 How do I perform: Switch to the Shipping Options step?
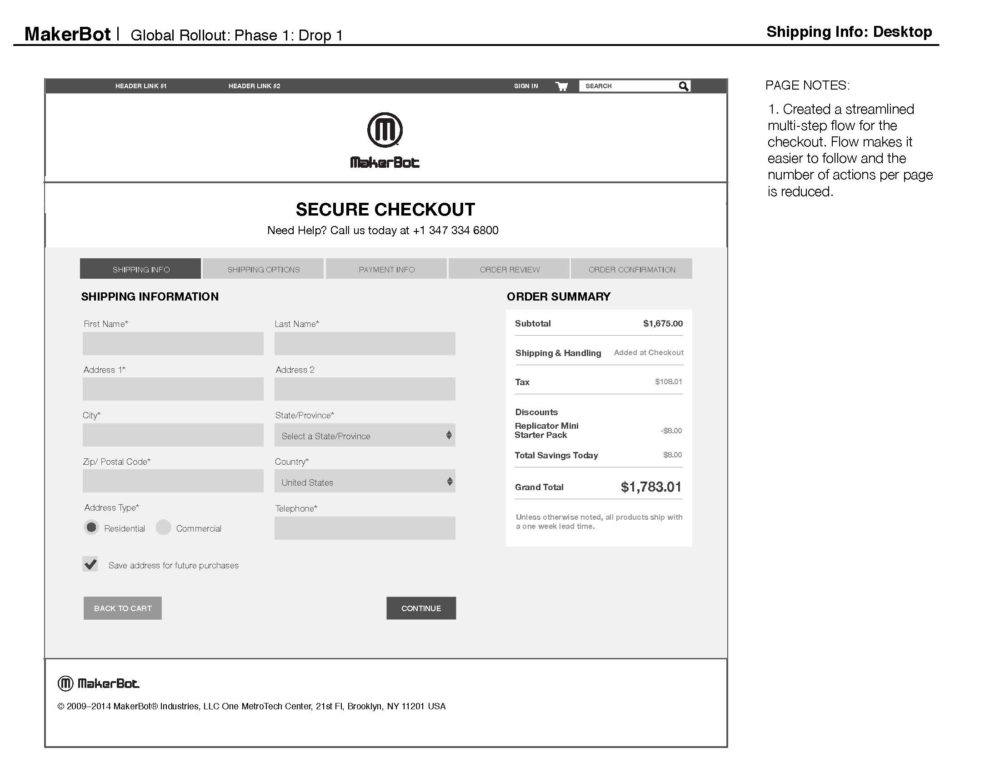pyautogui.click(x=263, y=269)
